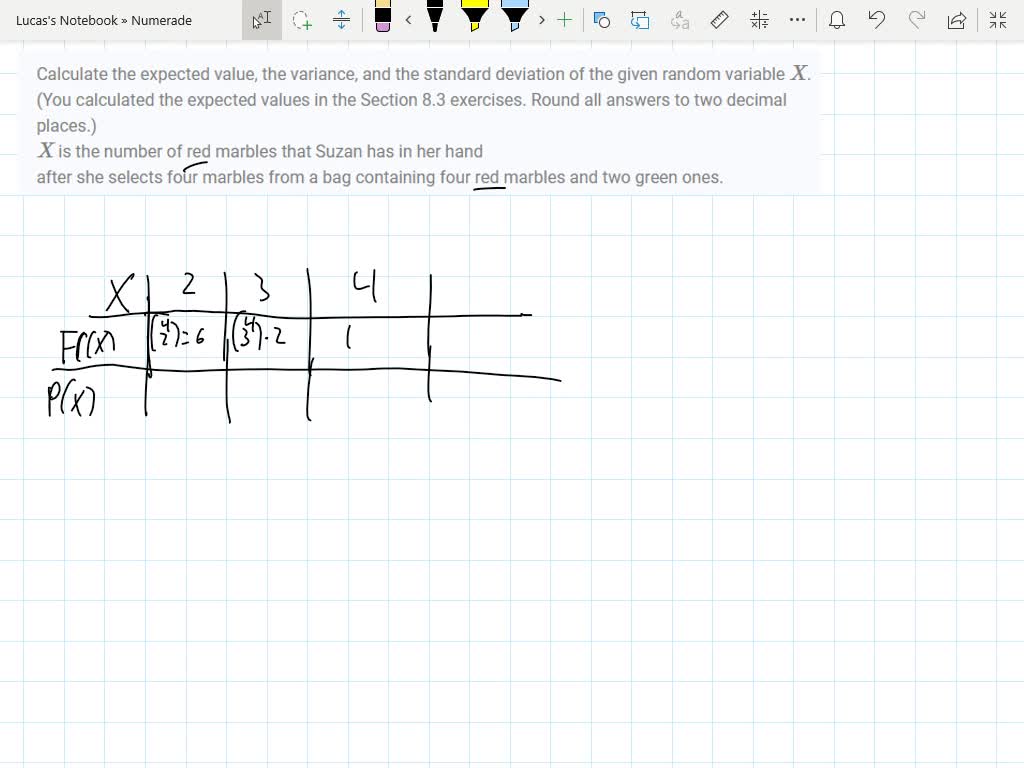Collapse pen gallery with left chevron
The height and width of the screenshot is (768, 1024).
coord(407,19)
